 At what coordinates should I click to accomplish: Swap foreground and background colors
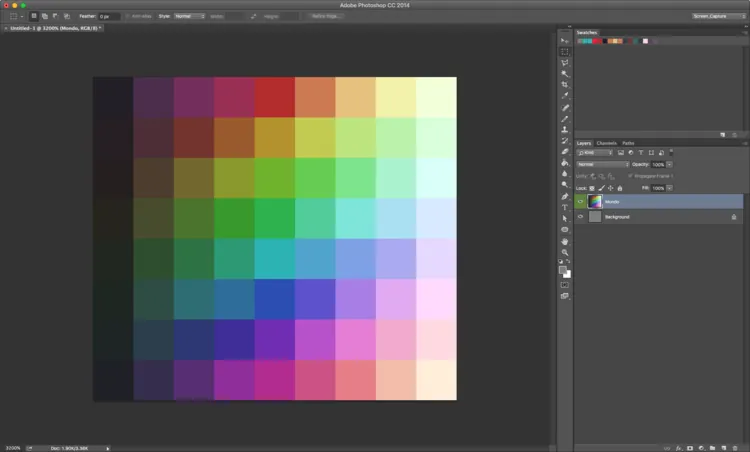(x=568, y=262)
